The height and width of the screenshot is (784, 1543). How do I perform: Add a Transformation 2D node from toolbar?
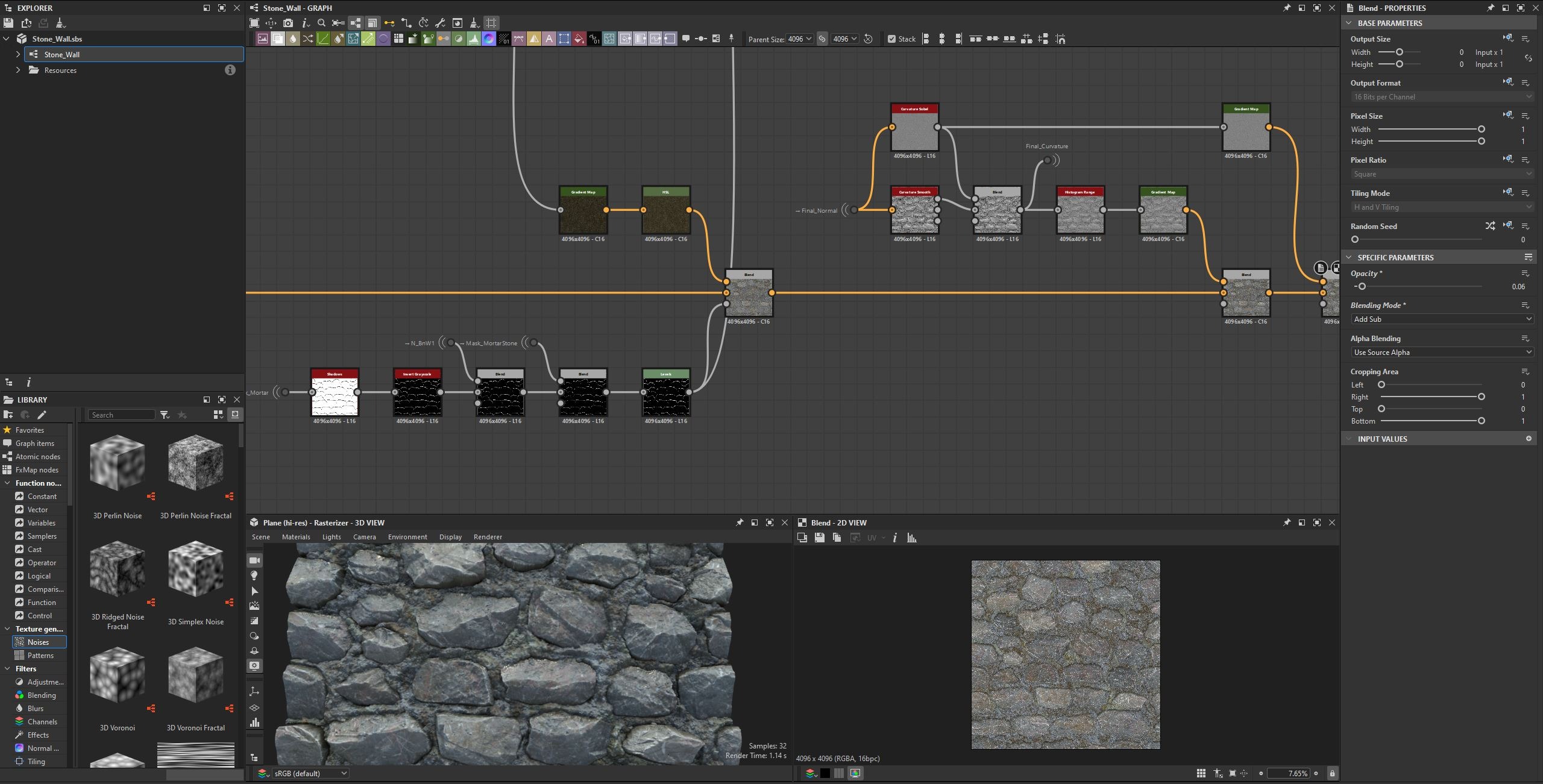pyautogui.click(x=564, y=39)
